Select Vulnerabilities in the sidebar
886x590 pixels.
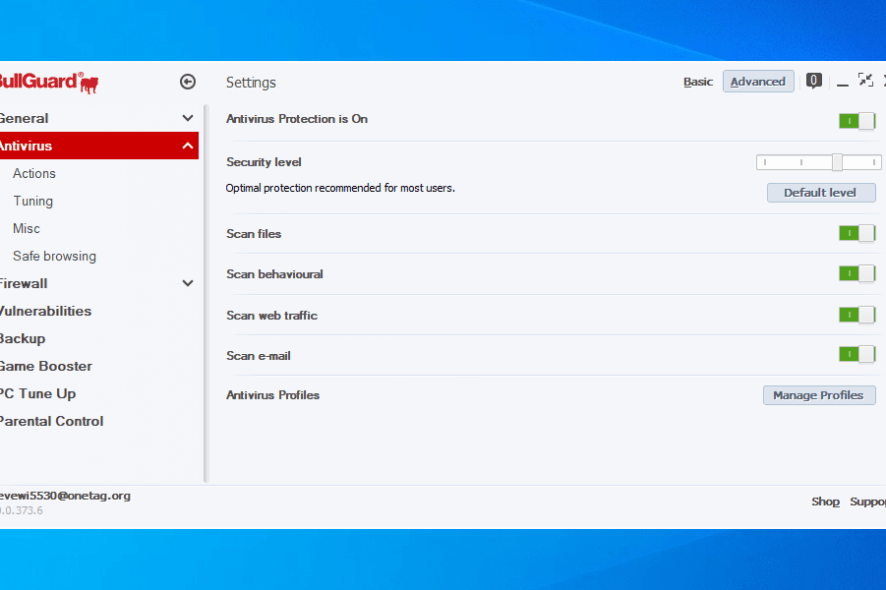pyautogui.click(x=45, y=311)
